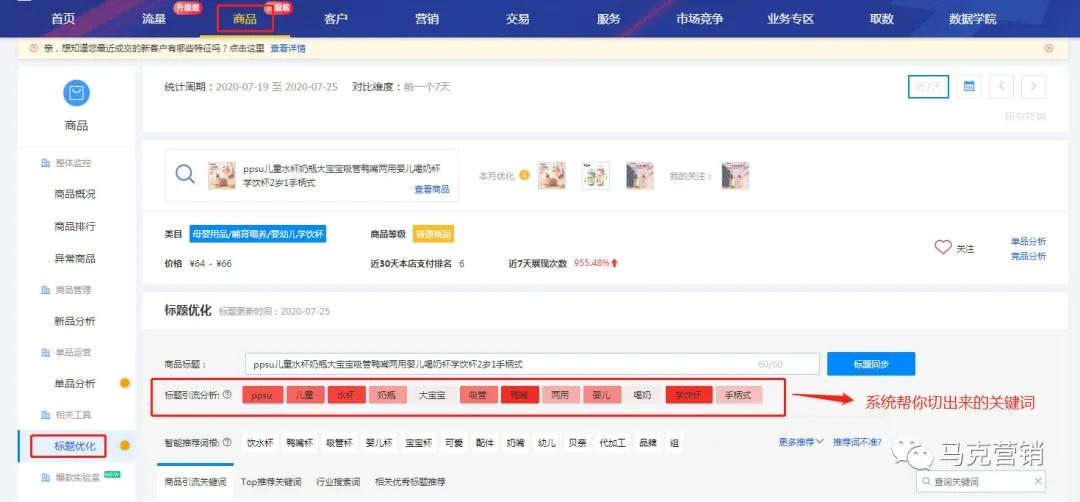Image resolution: width=1080 pixels, height=502 pixels.
Task: Select 标题优化 in the sidebar
Action: click(x=74, y=446)
